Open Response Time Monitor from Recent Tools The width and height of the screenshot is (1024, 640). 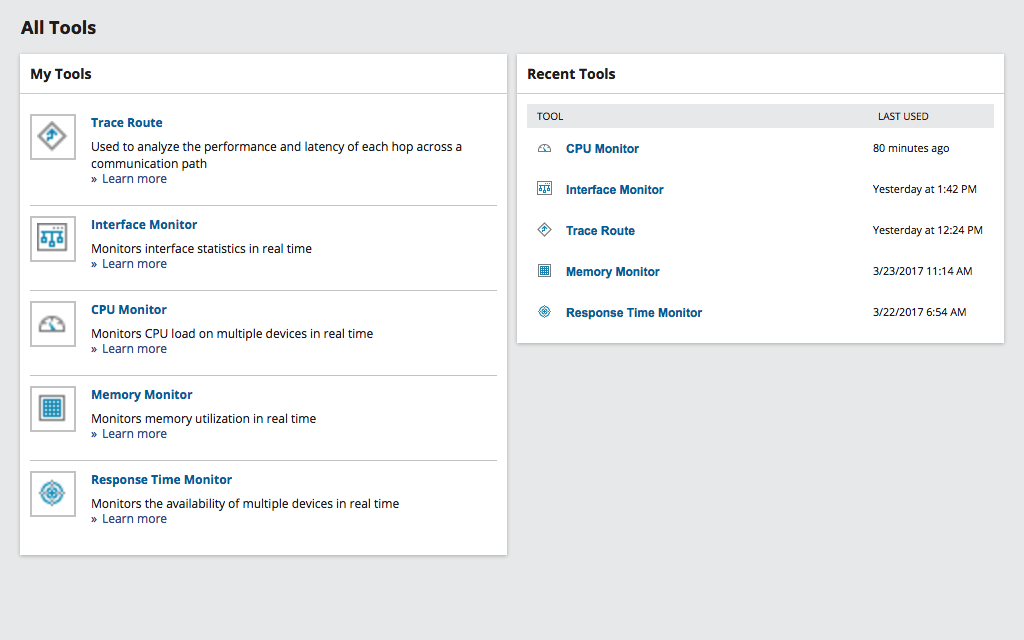pos(634,312)
